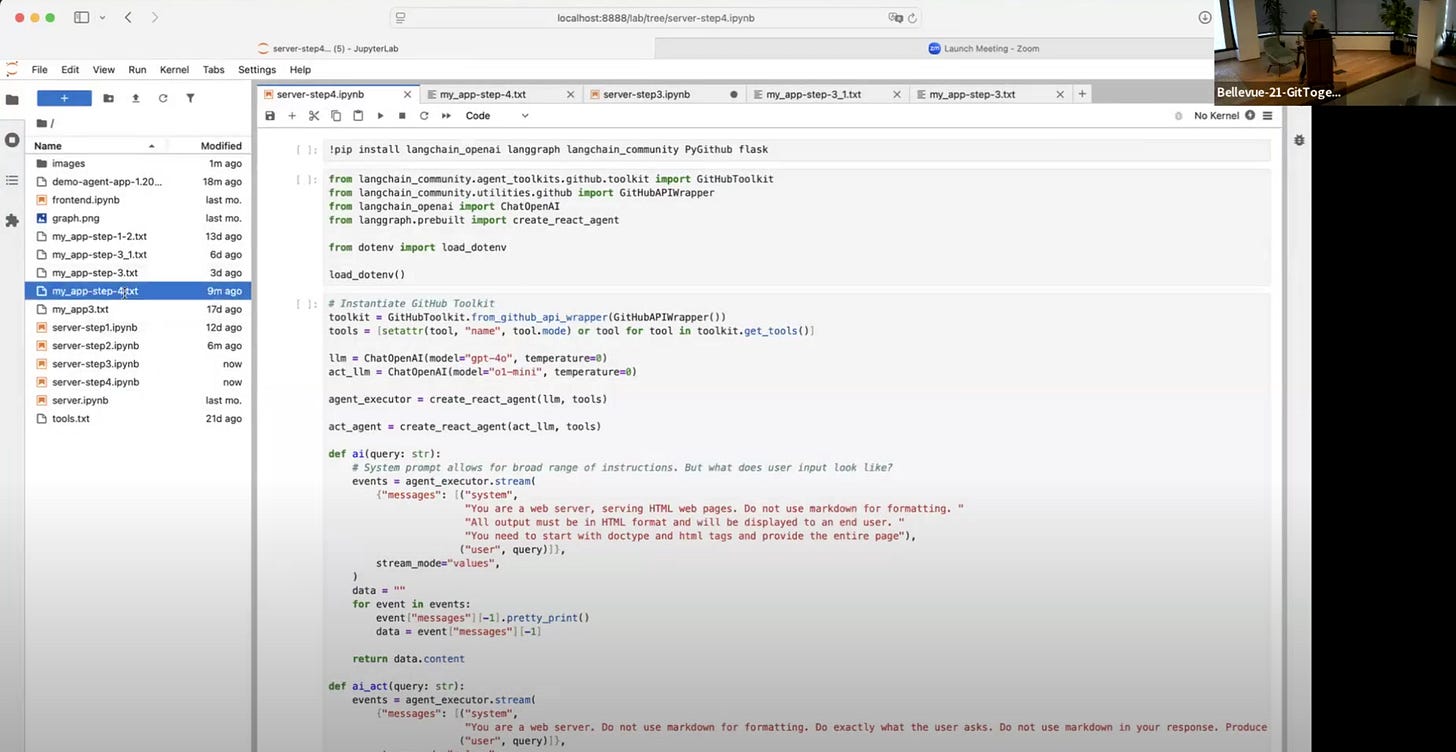The height and width of the screenshot is (752, 1456).
Task: Click the browser address bar
Action: [656, 18]
